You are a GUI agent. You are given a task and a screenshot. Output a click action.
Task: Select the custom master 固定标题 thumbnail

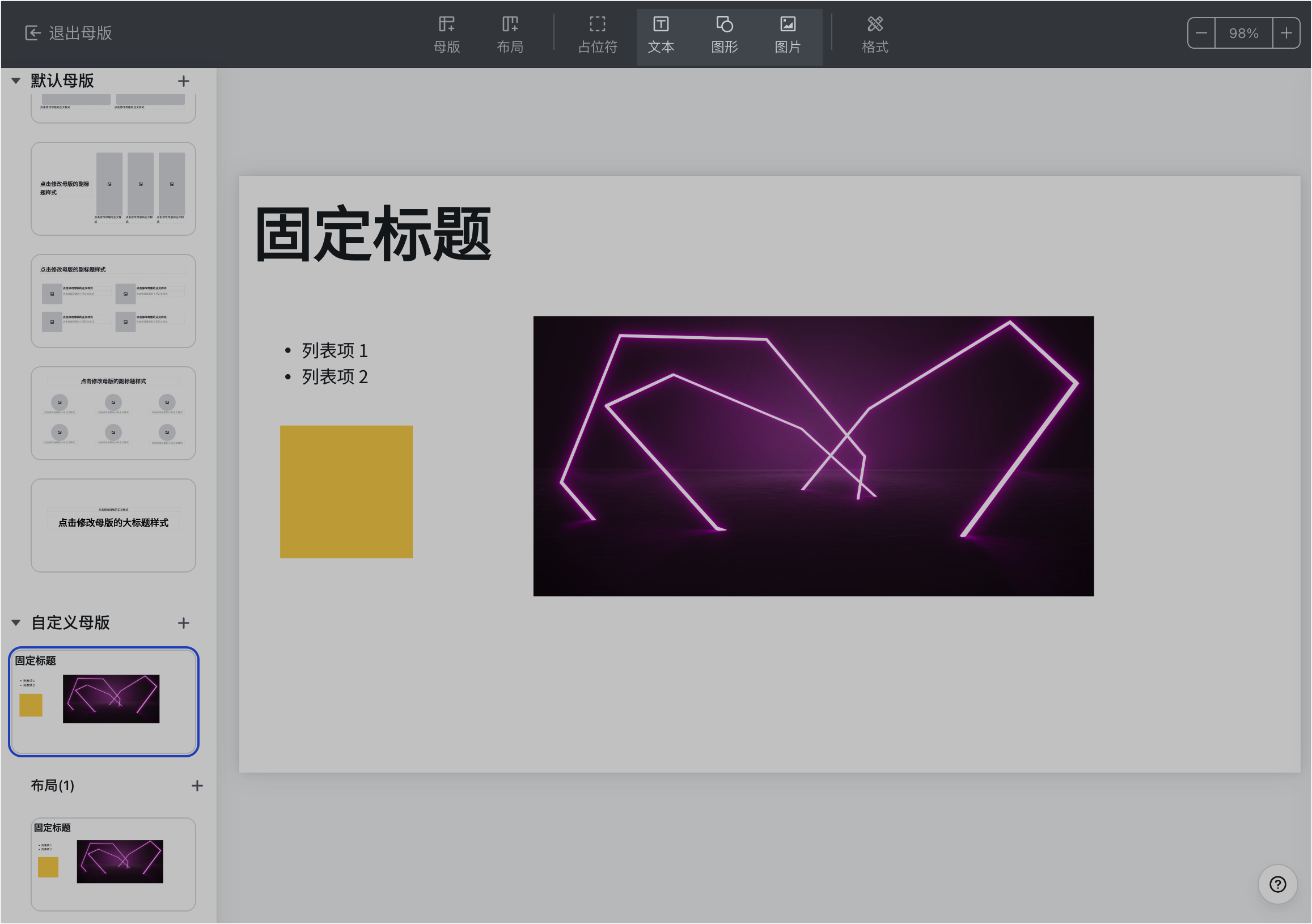point(103,702)
